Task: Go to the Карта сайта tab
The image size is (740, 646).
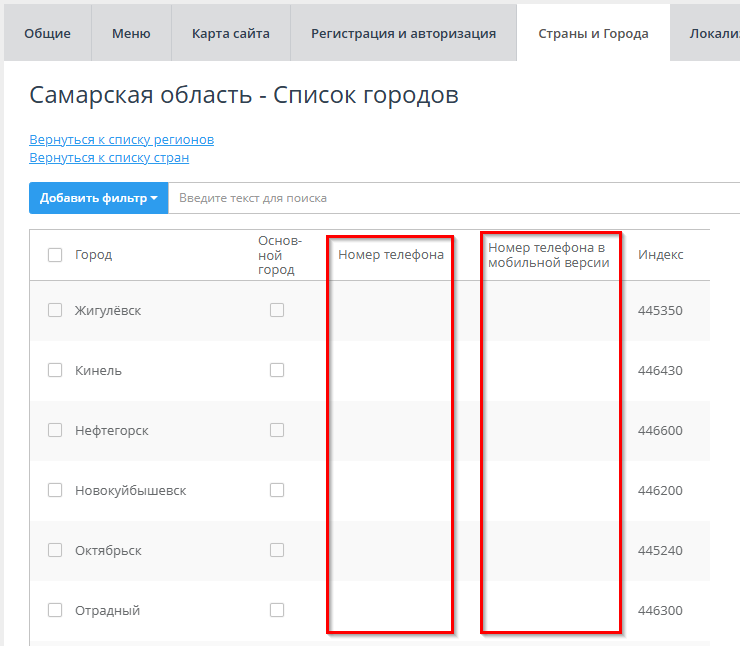Action: 231,33
